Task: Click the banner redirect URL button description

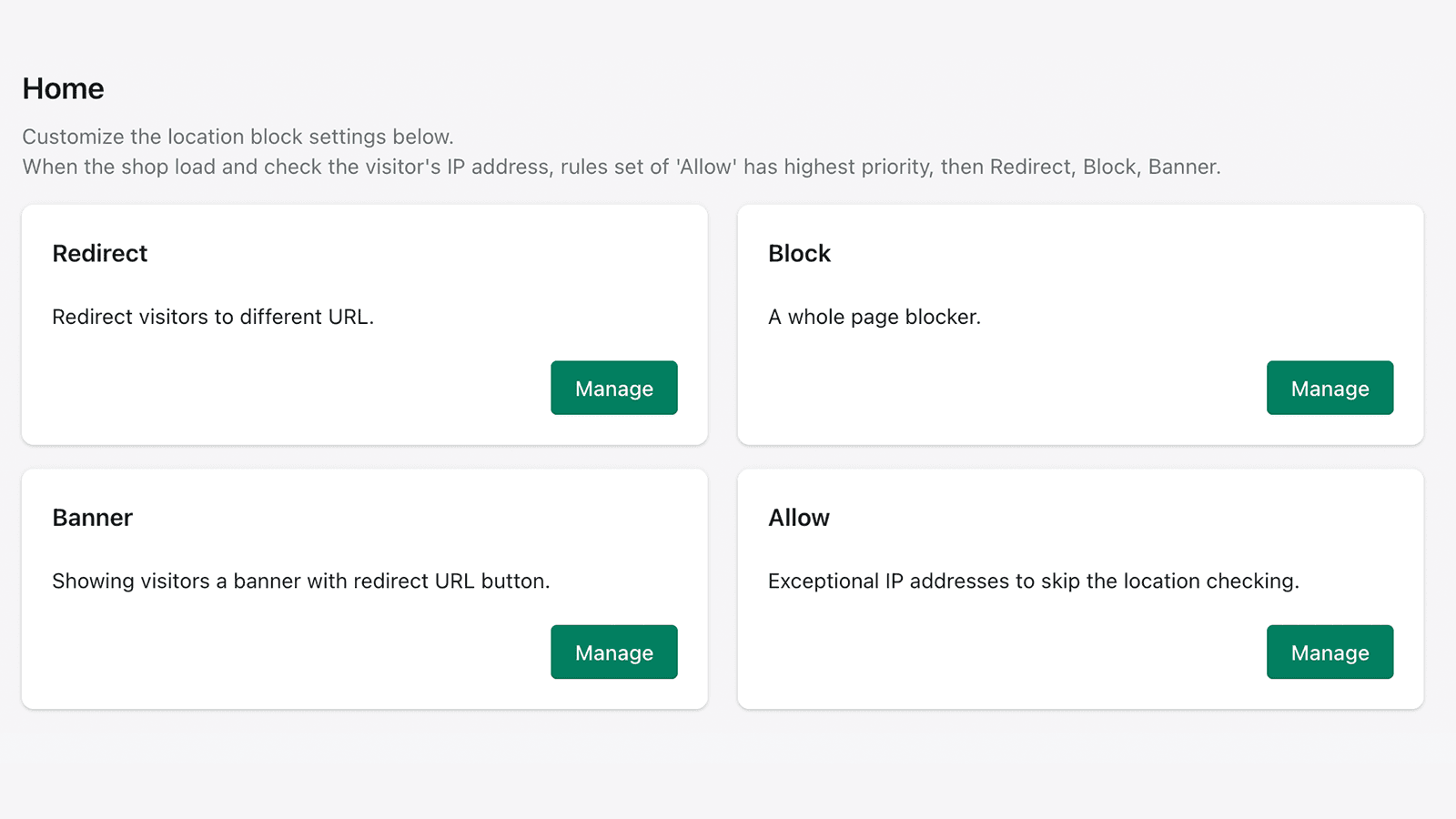Action: [301, 581]
